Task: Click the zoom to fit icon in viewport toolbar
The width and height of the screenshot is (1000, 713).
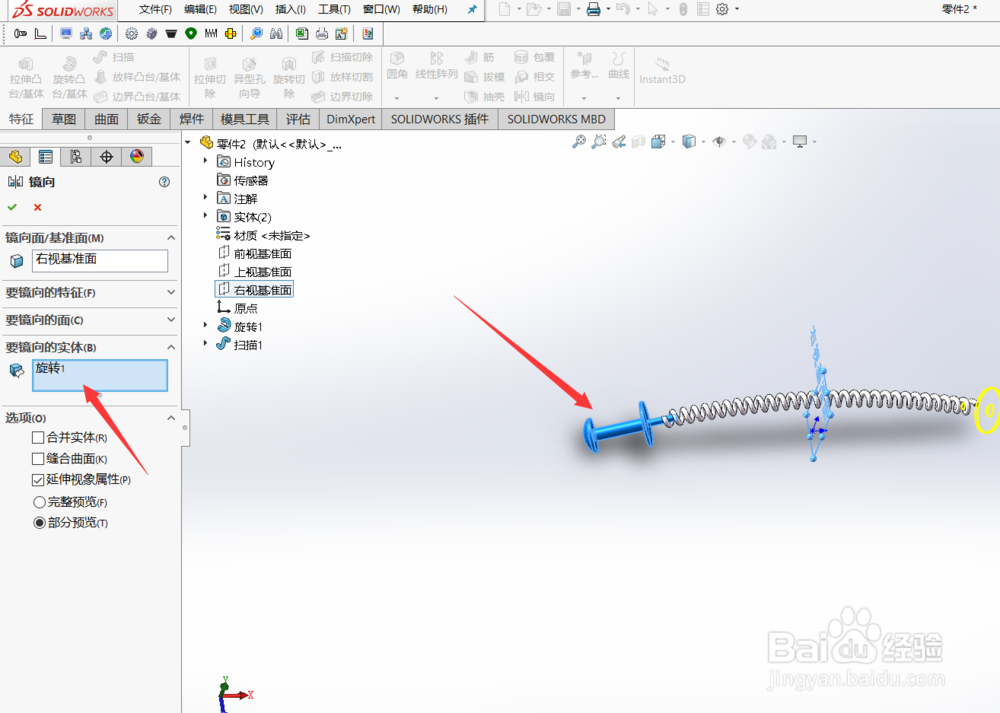Action: [x=578, y=142]
